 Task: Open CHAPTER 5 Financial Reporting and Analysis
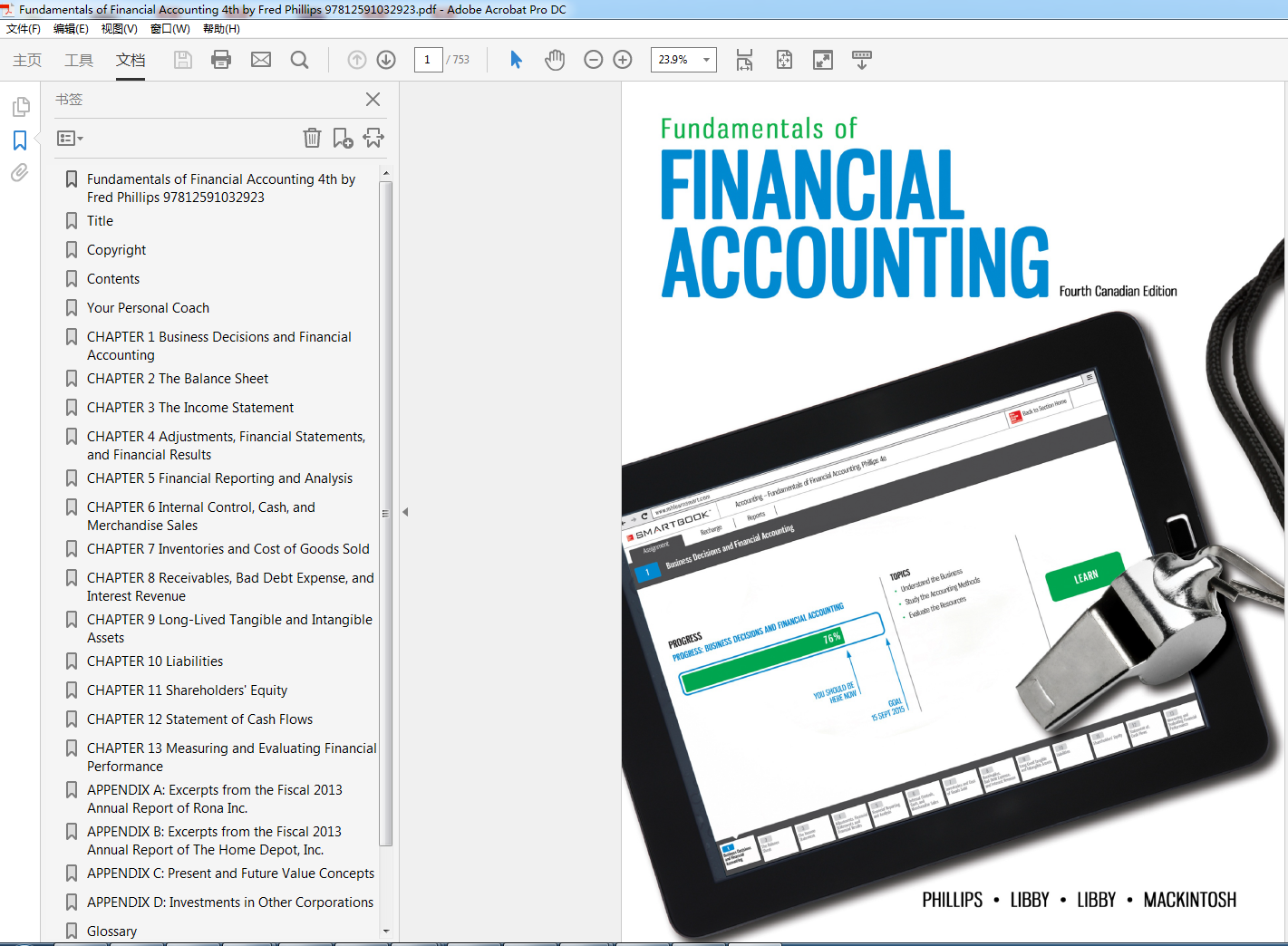219,478
